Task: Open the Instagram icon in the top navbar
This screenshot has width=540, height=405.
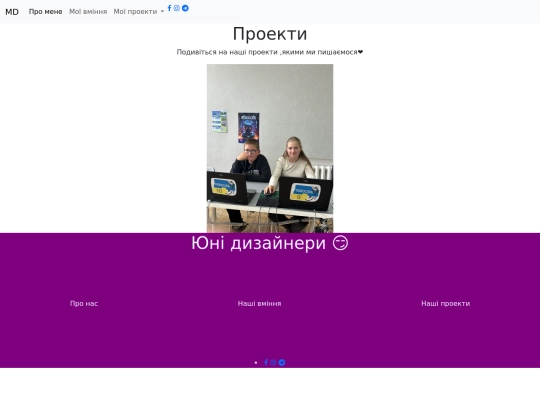Action: pos(177,8)
